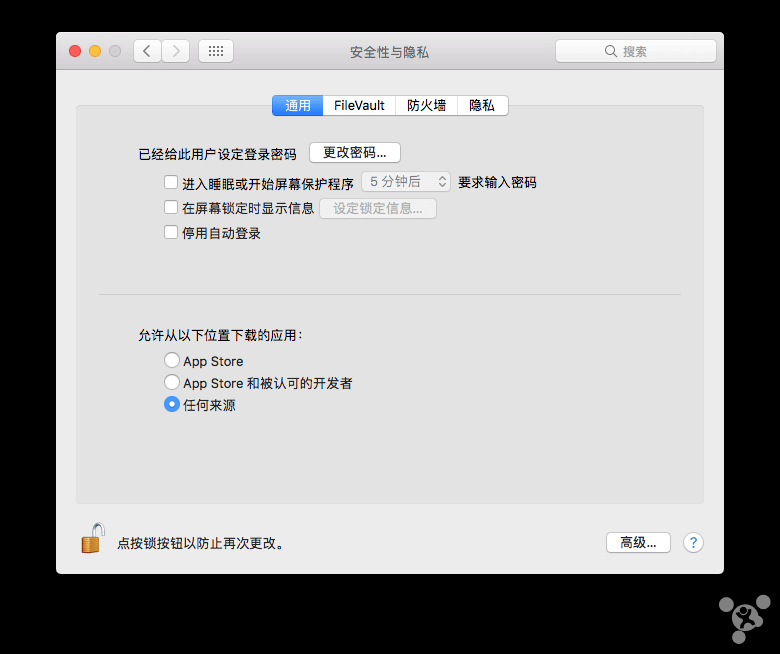The height and width of the screenshot is (654, 780).
Task: Switch to the FileVault tab
Action: pos(359,105)
